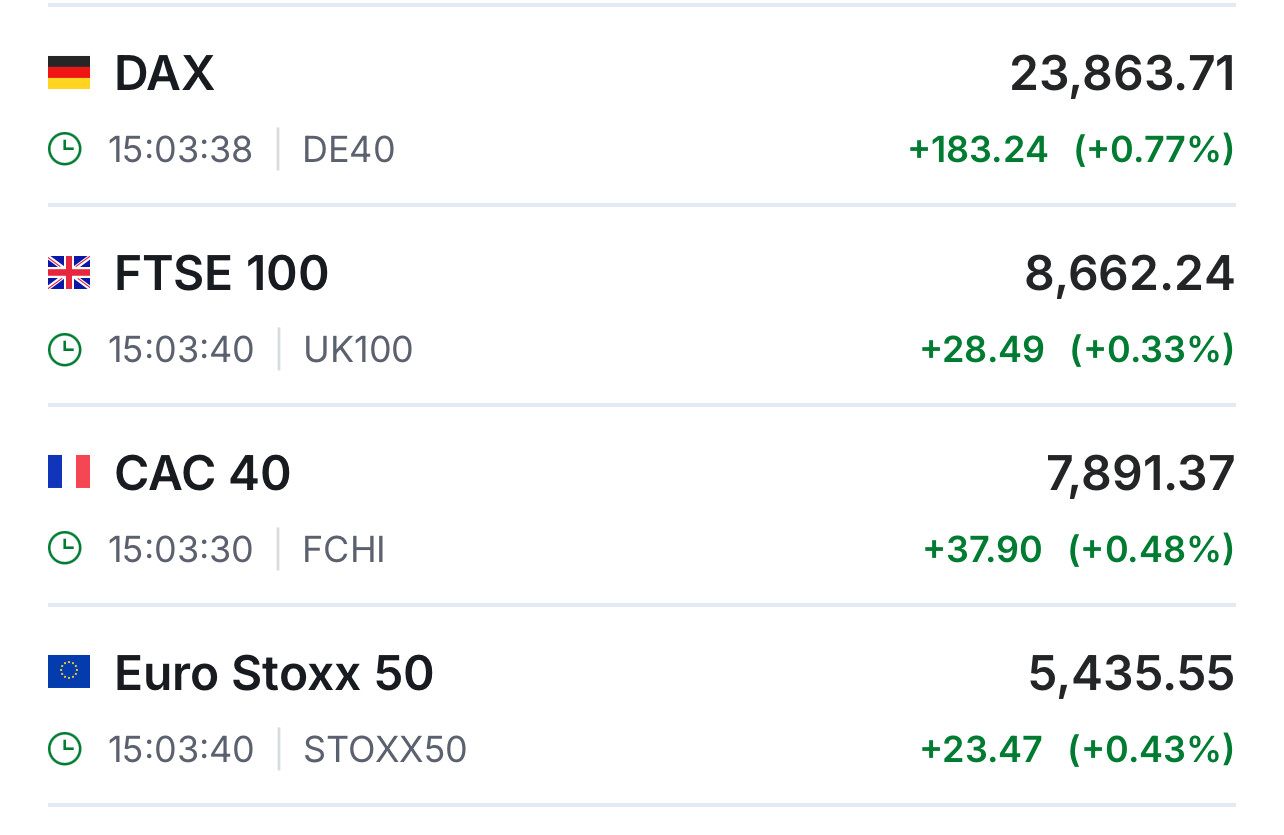
Task: Click the CAC 40 price 7,891.37
Action: click(1140, 473)
